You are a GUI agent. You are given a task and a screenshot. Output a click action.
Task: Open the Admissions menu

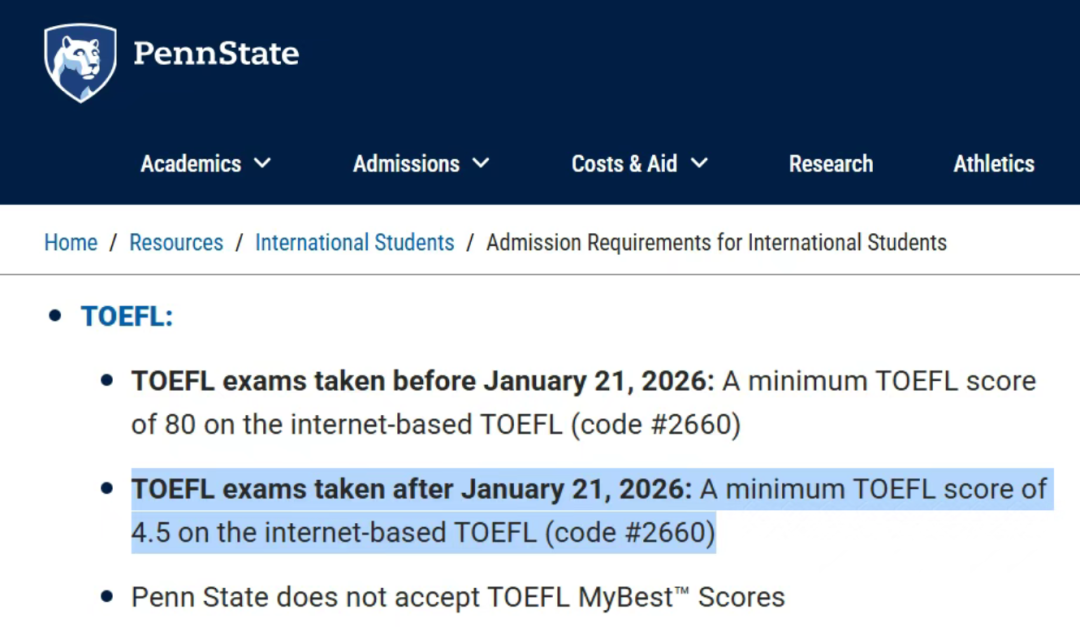click(406, 164)
